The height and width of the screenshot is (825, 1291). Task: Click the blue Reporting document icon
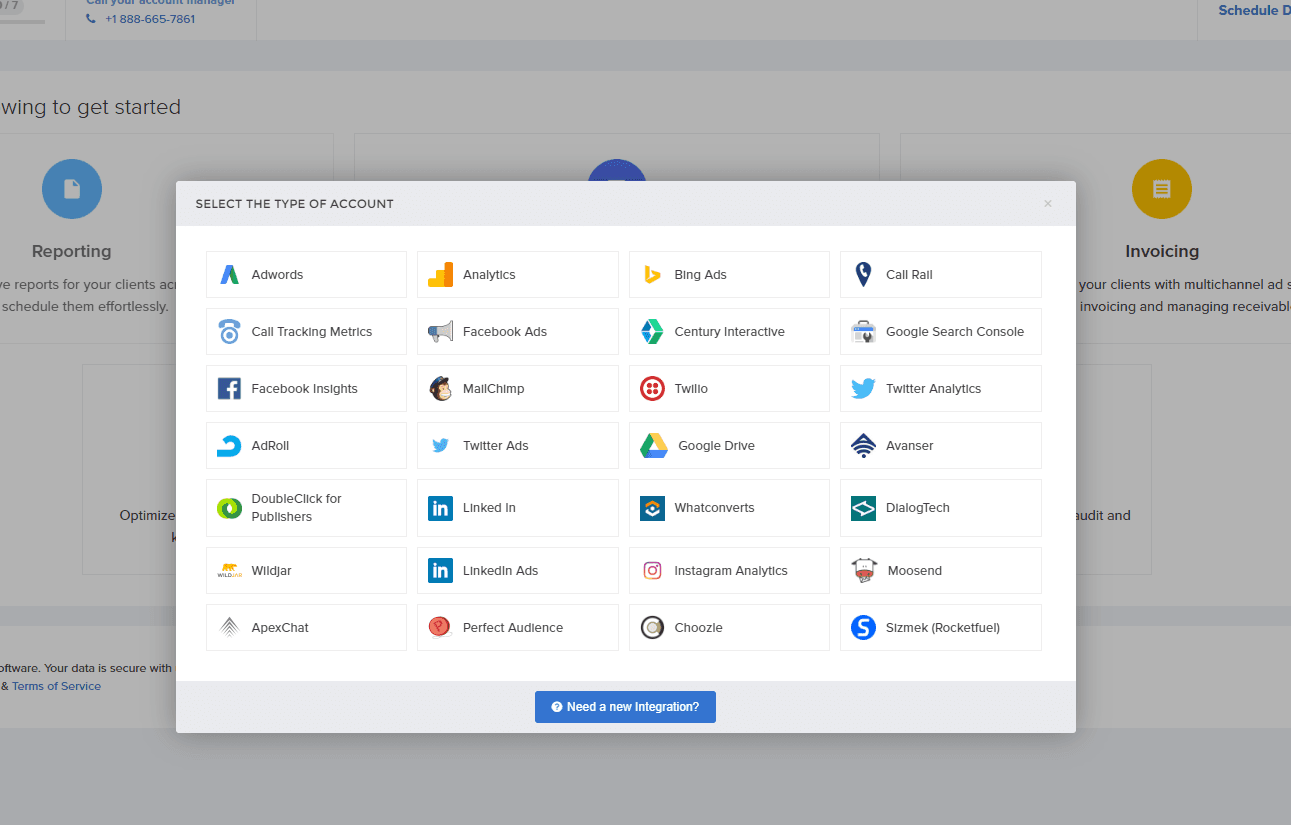(72, 189)
